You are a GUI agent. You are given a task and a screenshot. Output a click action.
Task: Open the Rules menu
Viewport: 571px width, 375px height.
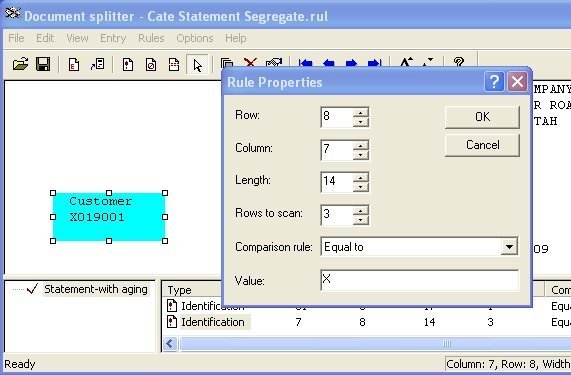point(151,38)
